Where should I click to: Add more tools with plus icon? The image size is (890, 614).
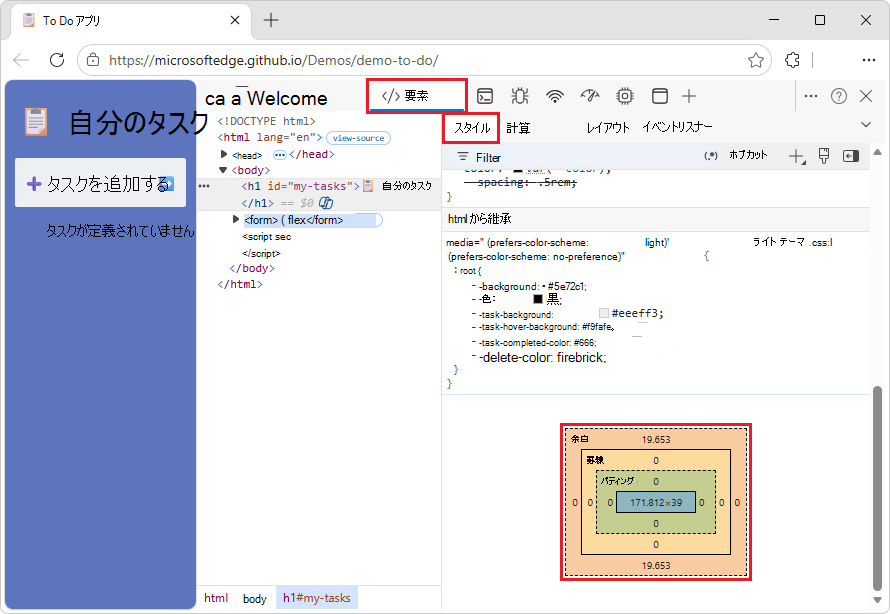(x=689, y=96)
